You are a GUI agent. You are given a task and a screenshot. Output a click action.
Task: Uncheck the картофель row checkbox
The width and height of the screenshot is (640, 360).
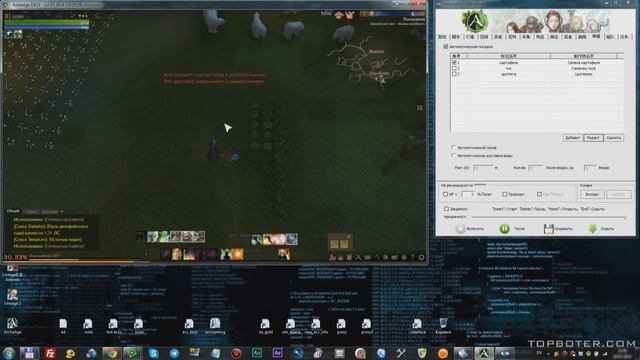coord(454,62)
